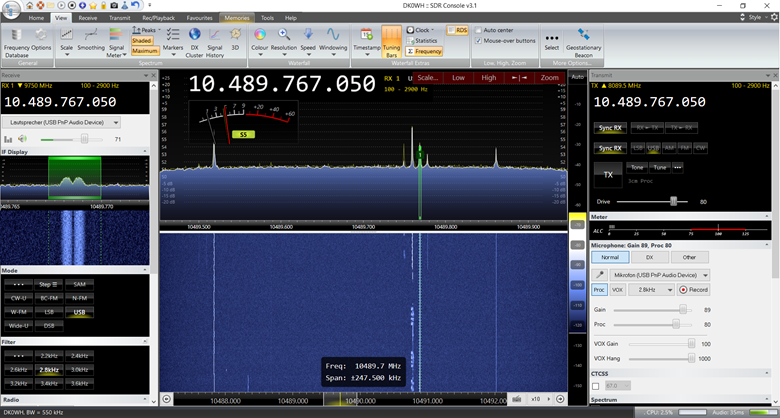
Task: Open the Tools tab
Action: (x=267, y=18)
